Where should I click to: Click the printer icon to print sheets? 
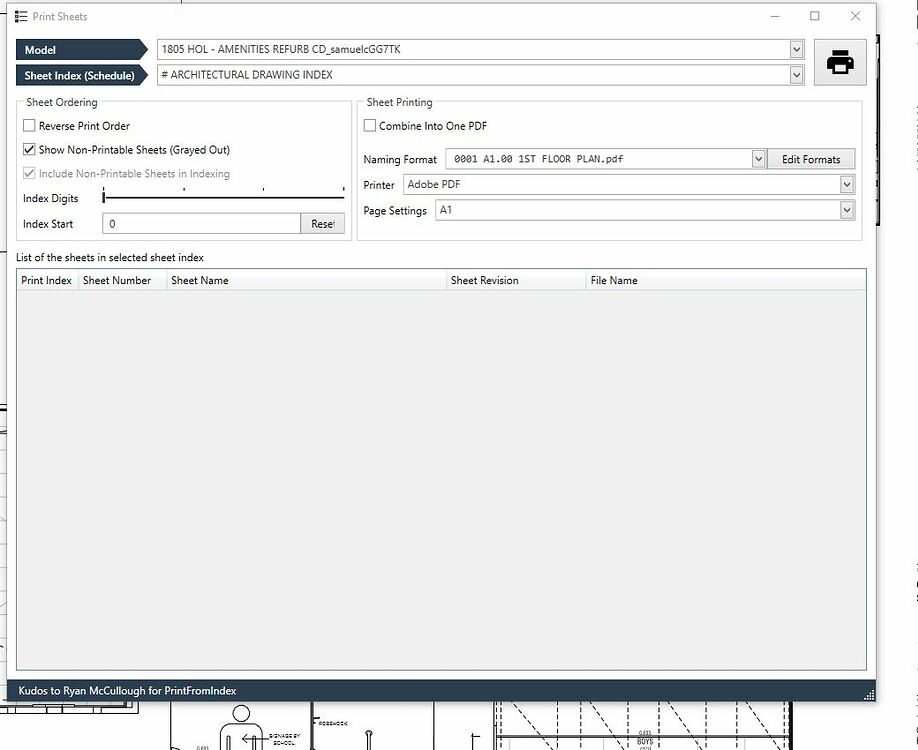click(838, 62)
